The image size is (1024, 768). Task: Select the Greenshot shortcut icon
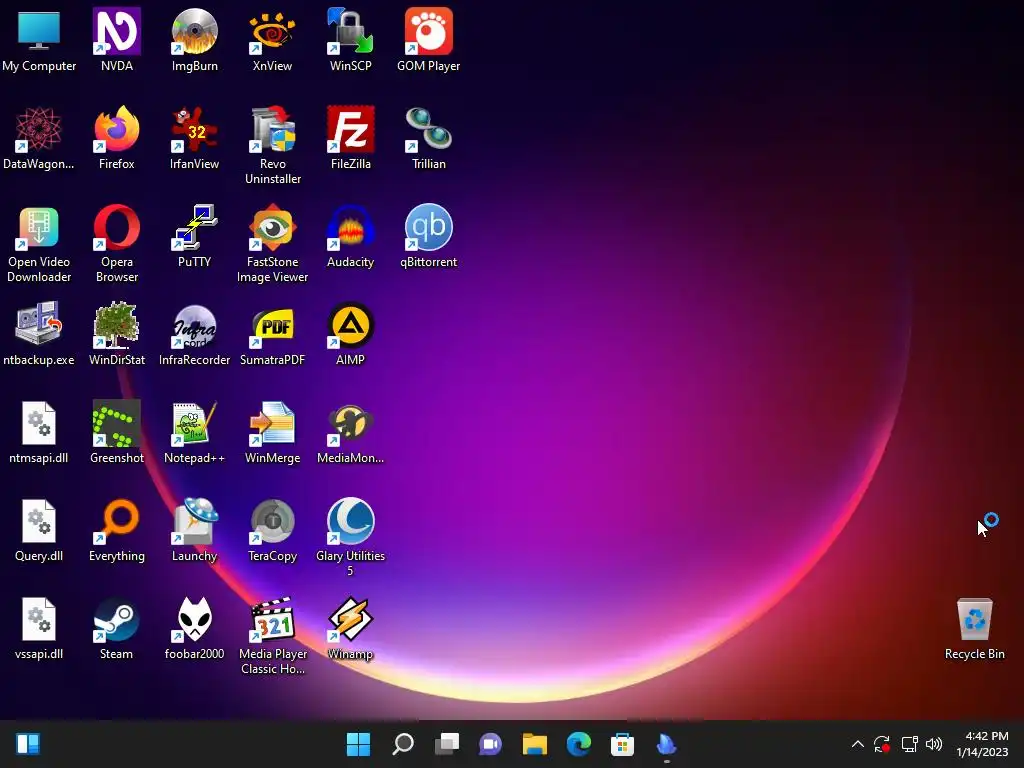(116, 423)
